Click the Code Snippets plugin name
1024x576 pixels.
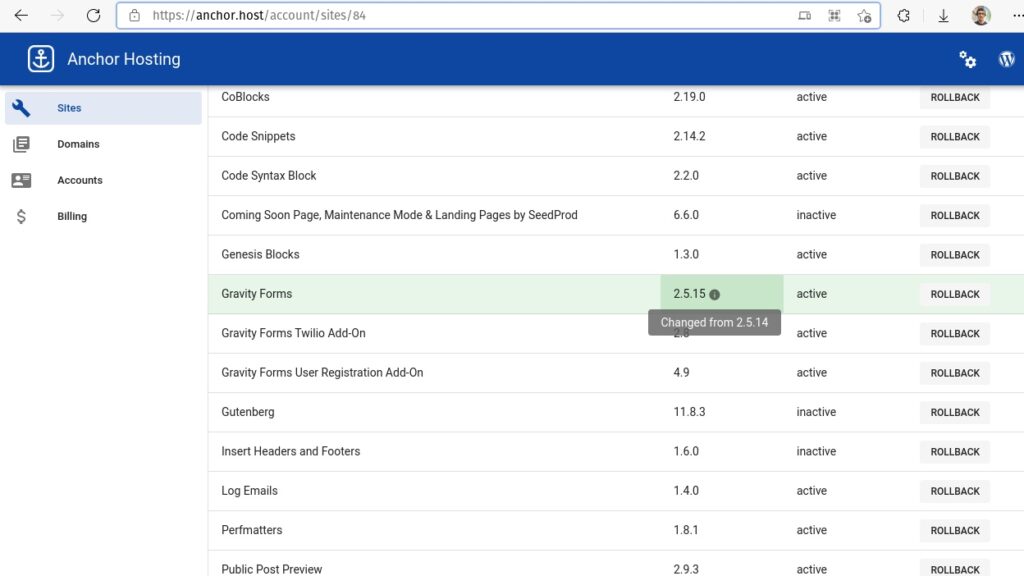[x=258, y=136]
